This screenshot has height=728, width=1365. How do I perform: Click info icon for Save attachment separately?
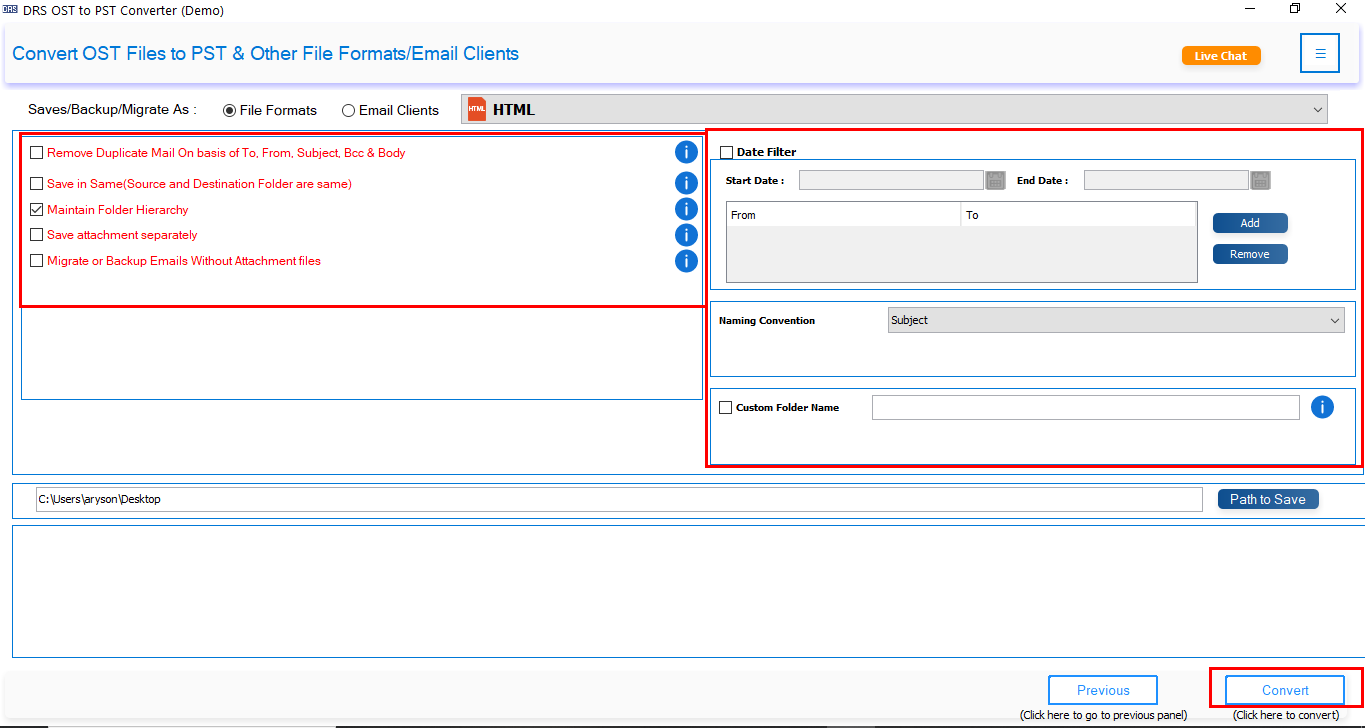pyautogui.click(x=686, y=235)
